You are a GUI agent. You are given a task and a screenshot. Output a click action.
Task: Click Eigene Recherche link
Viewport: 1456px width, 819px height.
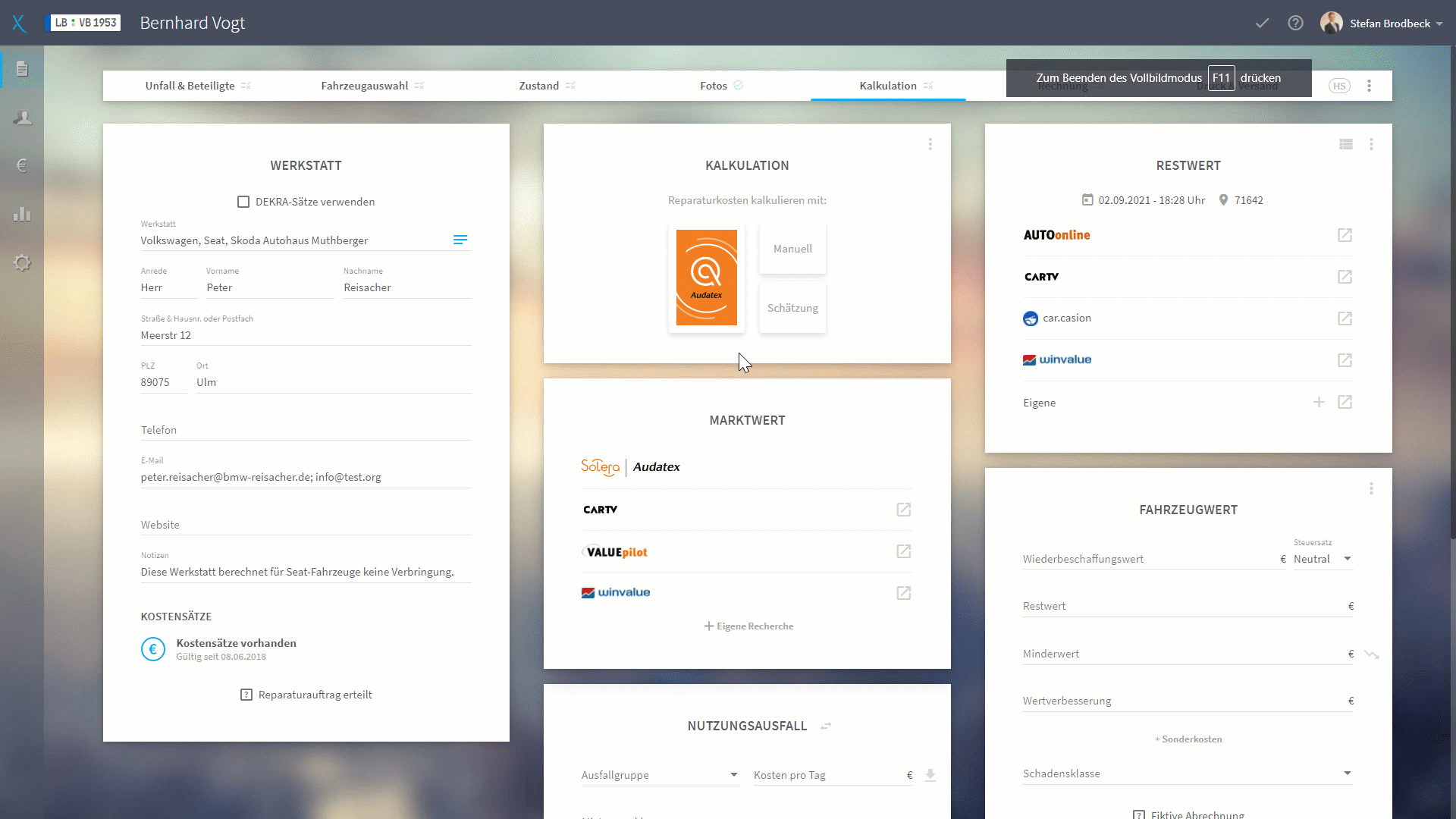(x=748, y=626)
